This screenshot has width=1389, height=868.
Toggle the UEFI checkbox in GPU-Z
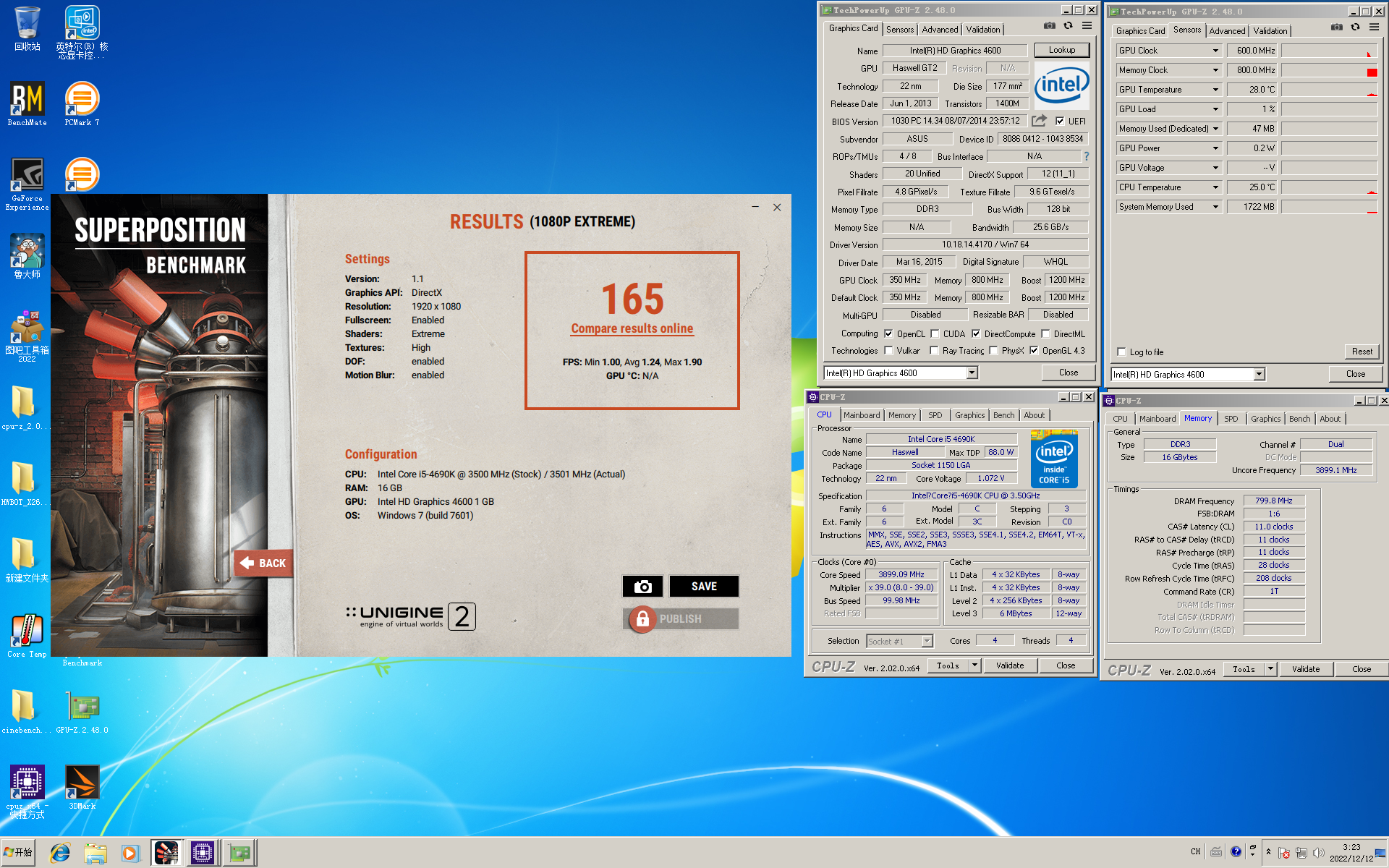point(1060,122)
